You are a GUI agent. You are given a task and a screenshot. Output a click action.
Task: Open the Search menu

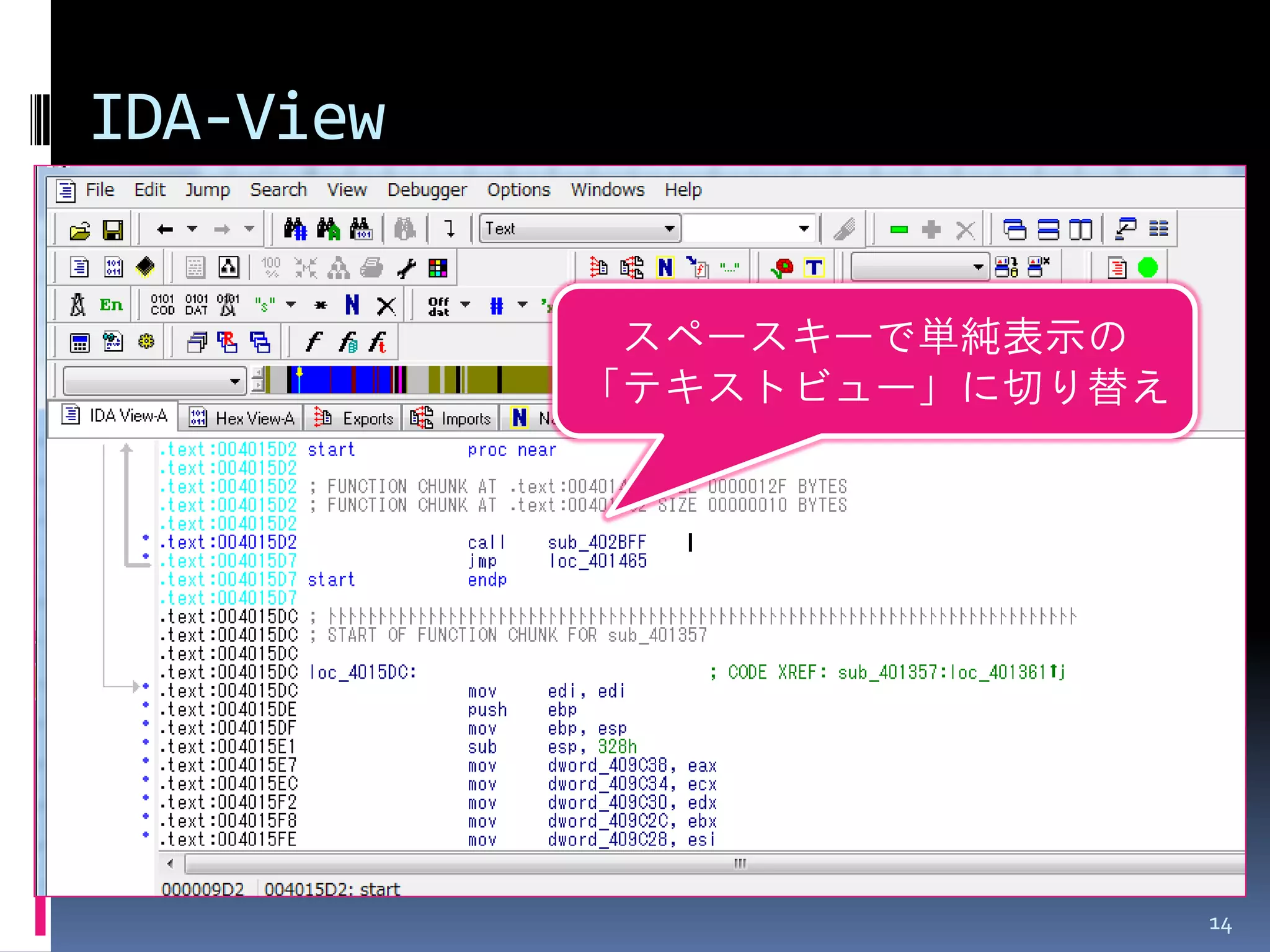pos(278,190)
